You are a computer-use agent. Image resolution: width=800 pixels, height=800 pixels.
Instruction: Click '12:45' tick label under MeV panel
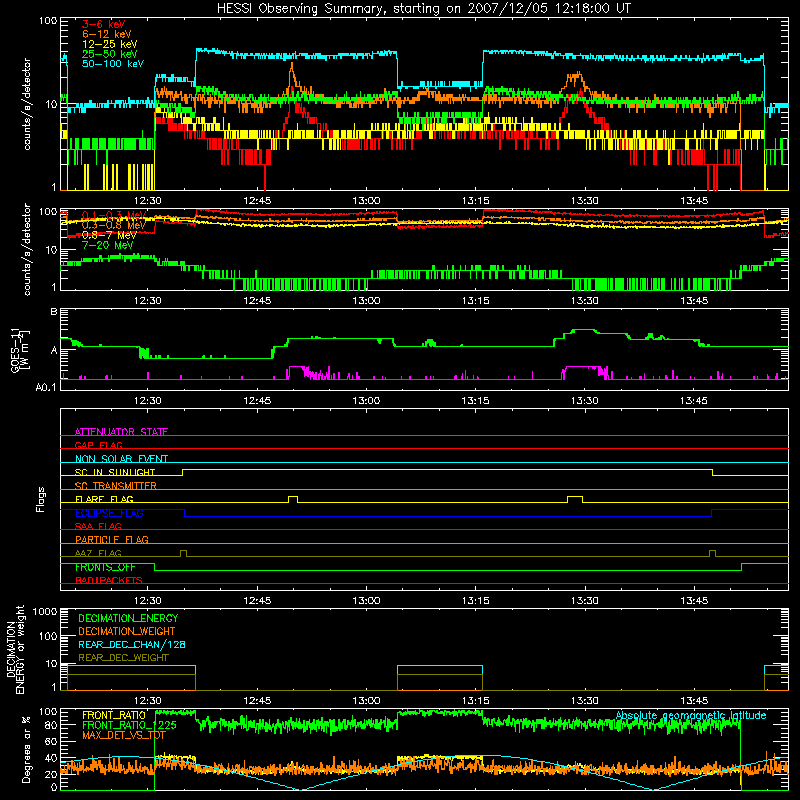[257, 301]
